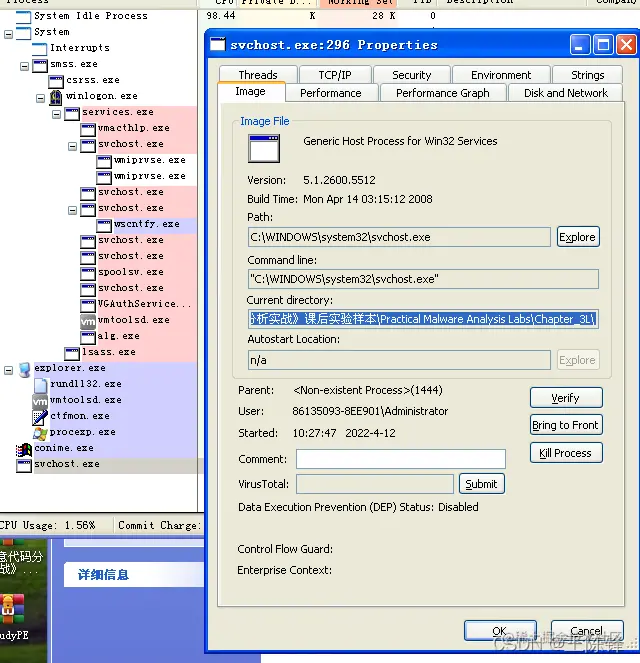
Task: Collapse the System tree node
Action: [x=8, y=34]
